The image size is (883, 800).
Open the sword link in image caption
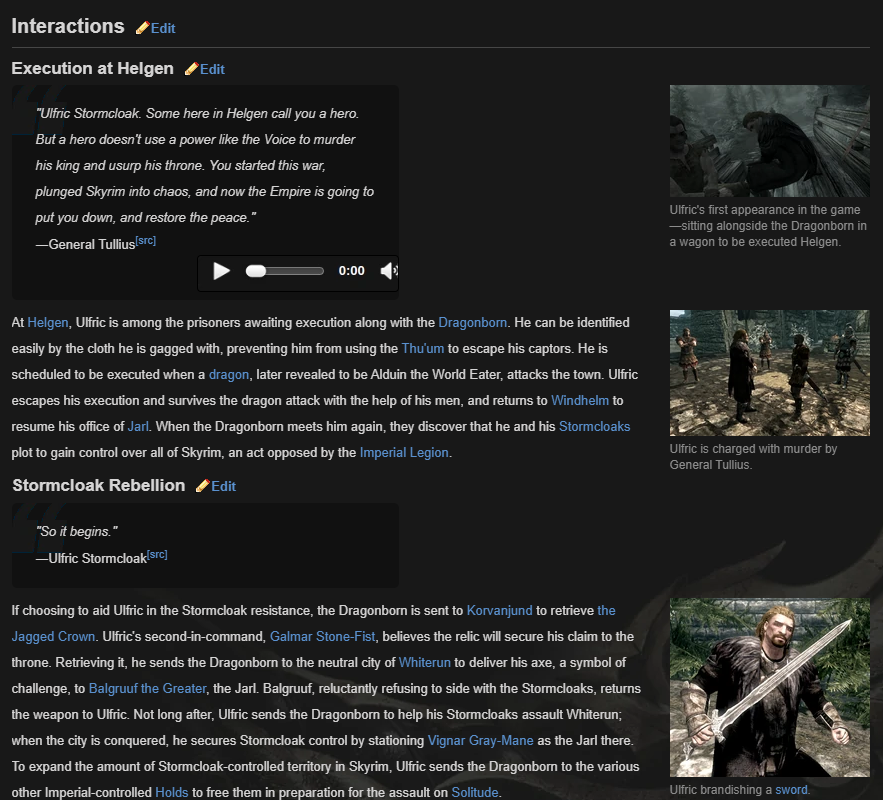[x=791, y=790]
